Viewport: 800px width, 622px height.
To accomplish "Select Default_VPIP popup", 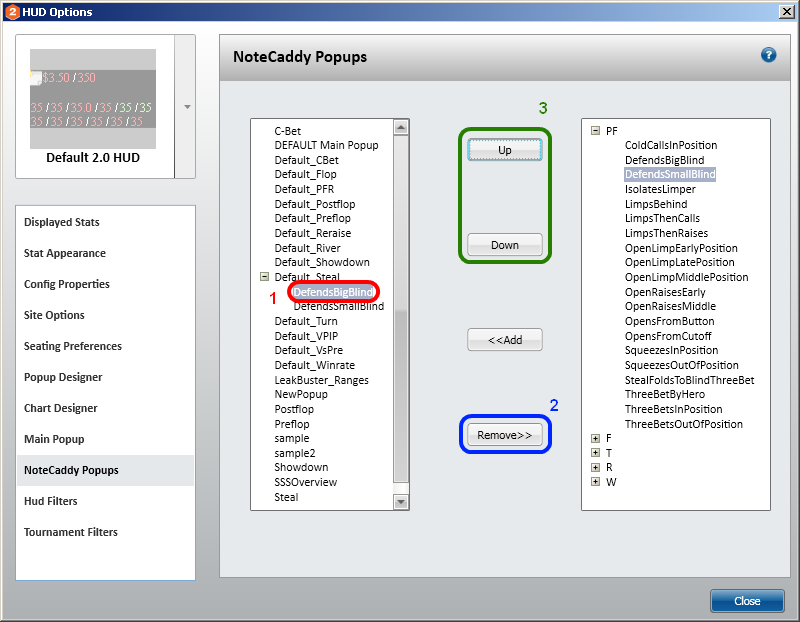I will click(x=306, y=336).
